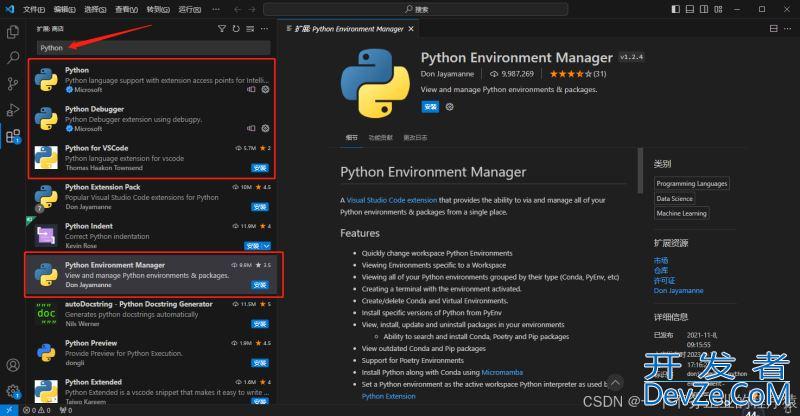Open the Run and Debug view
This screenshot has height=416, width=800.
pyautogui.click(x=13, y=110)
